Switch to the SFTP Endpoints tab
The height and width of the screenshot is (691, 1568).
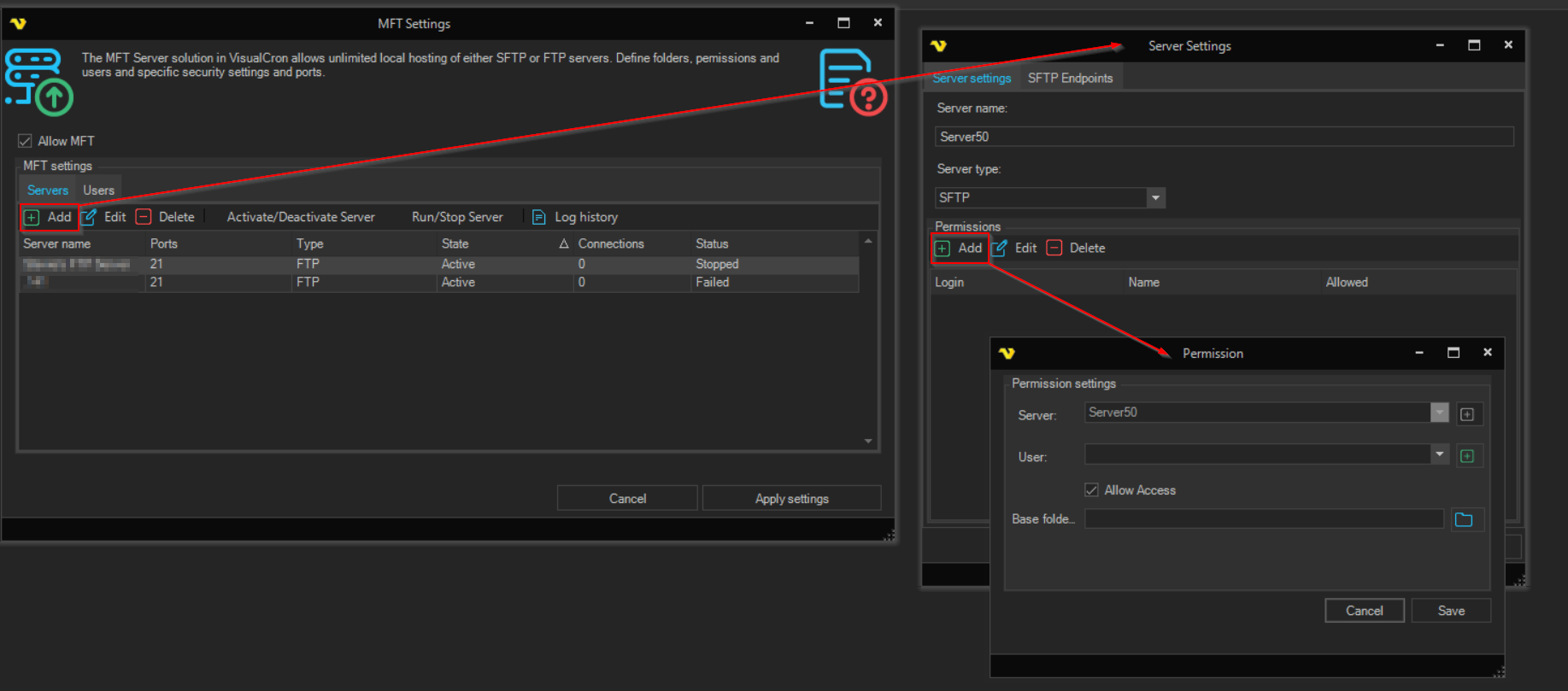(x=1070, y=78)
